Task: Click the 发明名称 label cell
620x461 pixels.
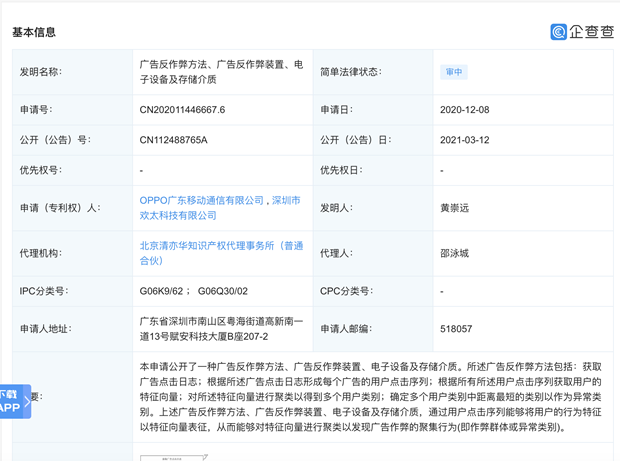Action: click(x=72, y=72)
